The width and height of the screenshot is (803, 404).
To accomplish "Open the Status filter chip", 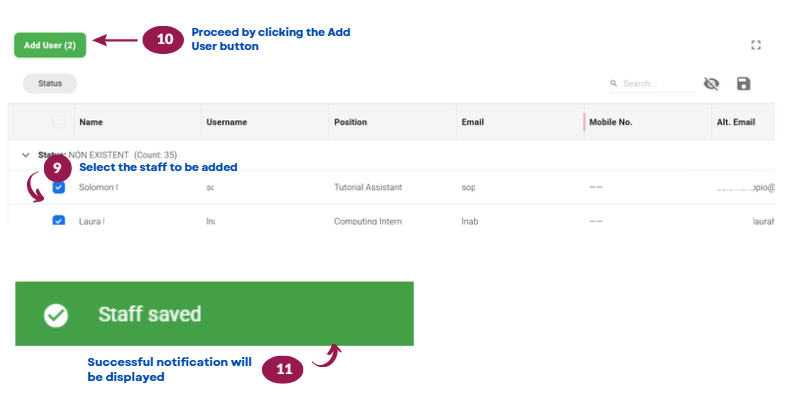I will 50,83.
